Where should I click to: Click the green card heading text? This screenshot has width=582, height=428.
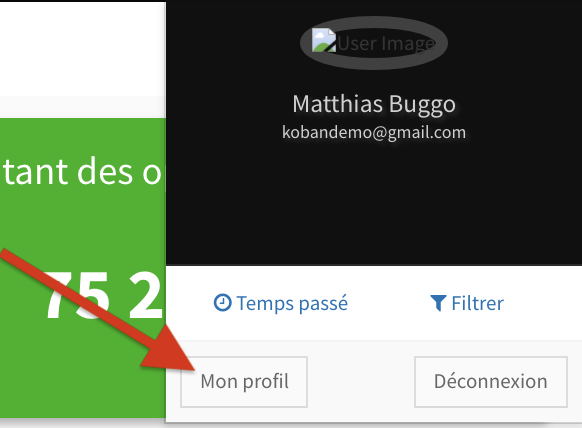pyautogui.click(x=82, y=172)
